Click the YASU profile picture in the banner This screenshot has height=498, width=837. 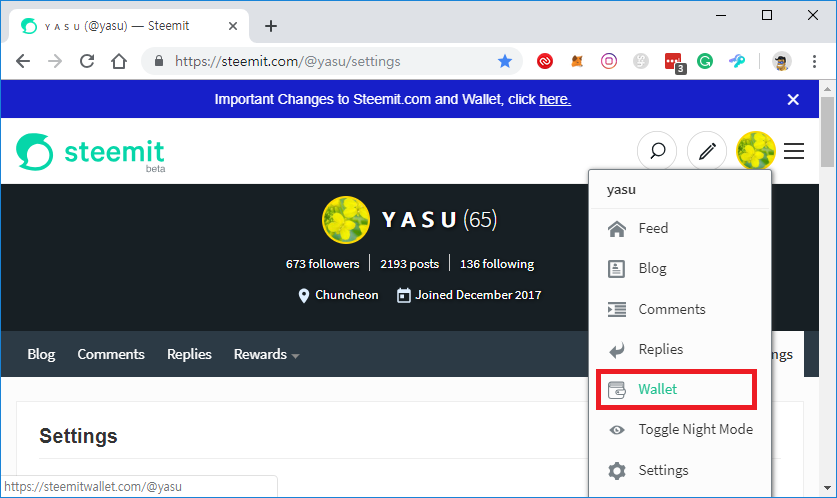pyautogui.click(x=346, y=220)
